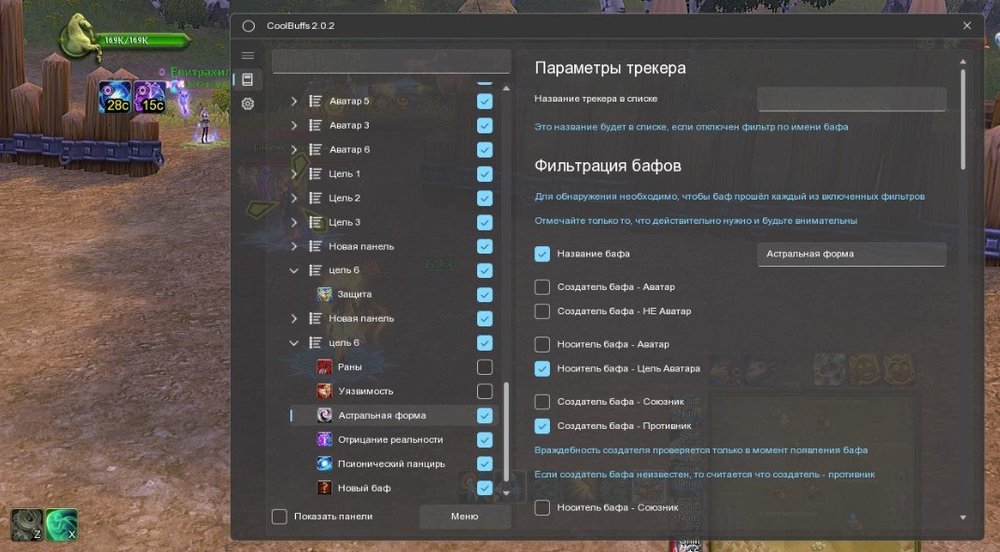Open the tracker list sidebar icon
The width and height of the screenshot is (1000, 552).
[x=248, y=79]
